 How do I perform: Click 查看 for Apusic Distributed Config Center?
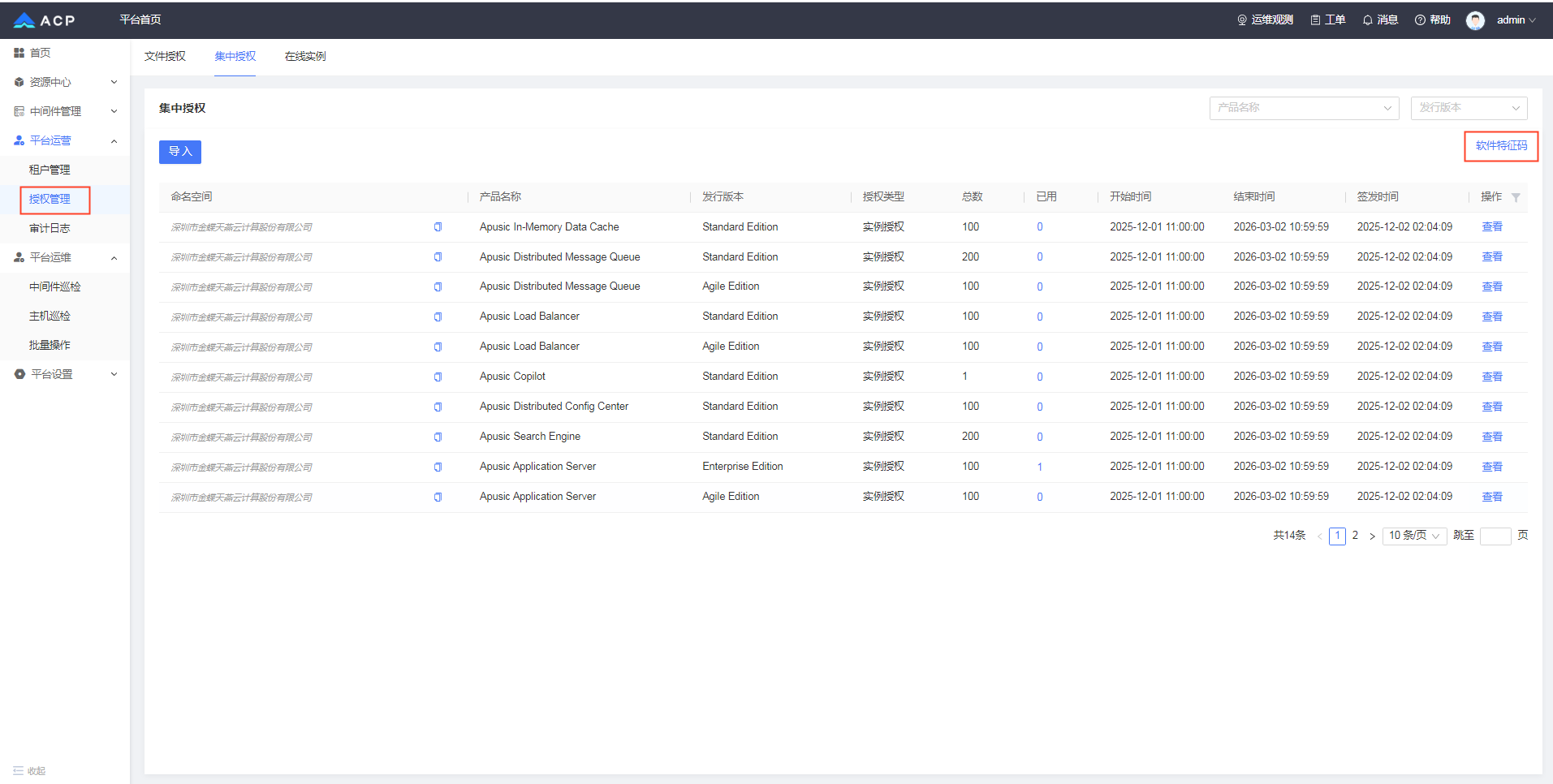pyautogui.click(x=1492, y=407)
